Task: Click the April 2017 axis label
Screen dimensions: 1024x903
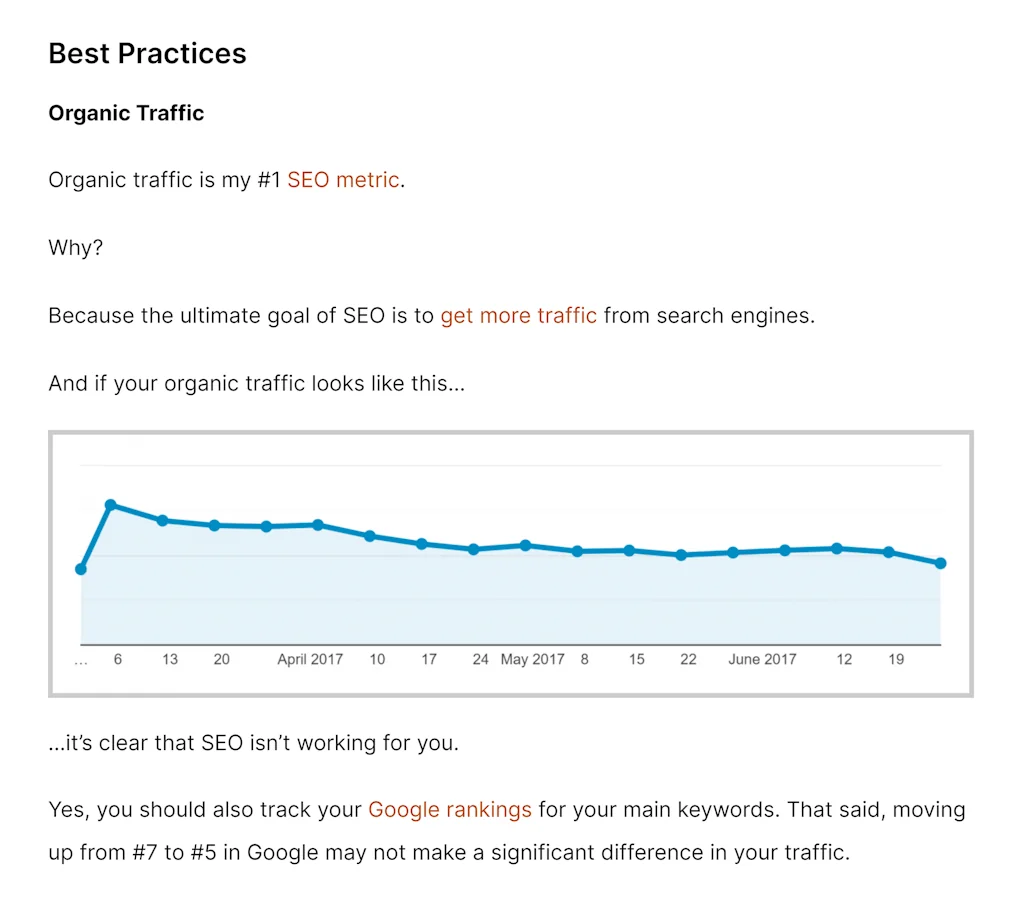Action: point(310,659)
